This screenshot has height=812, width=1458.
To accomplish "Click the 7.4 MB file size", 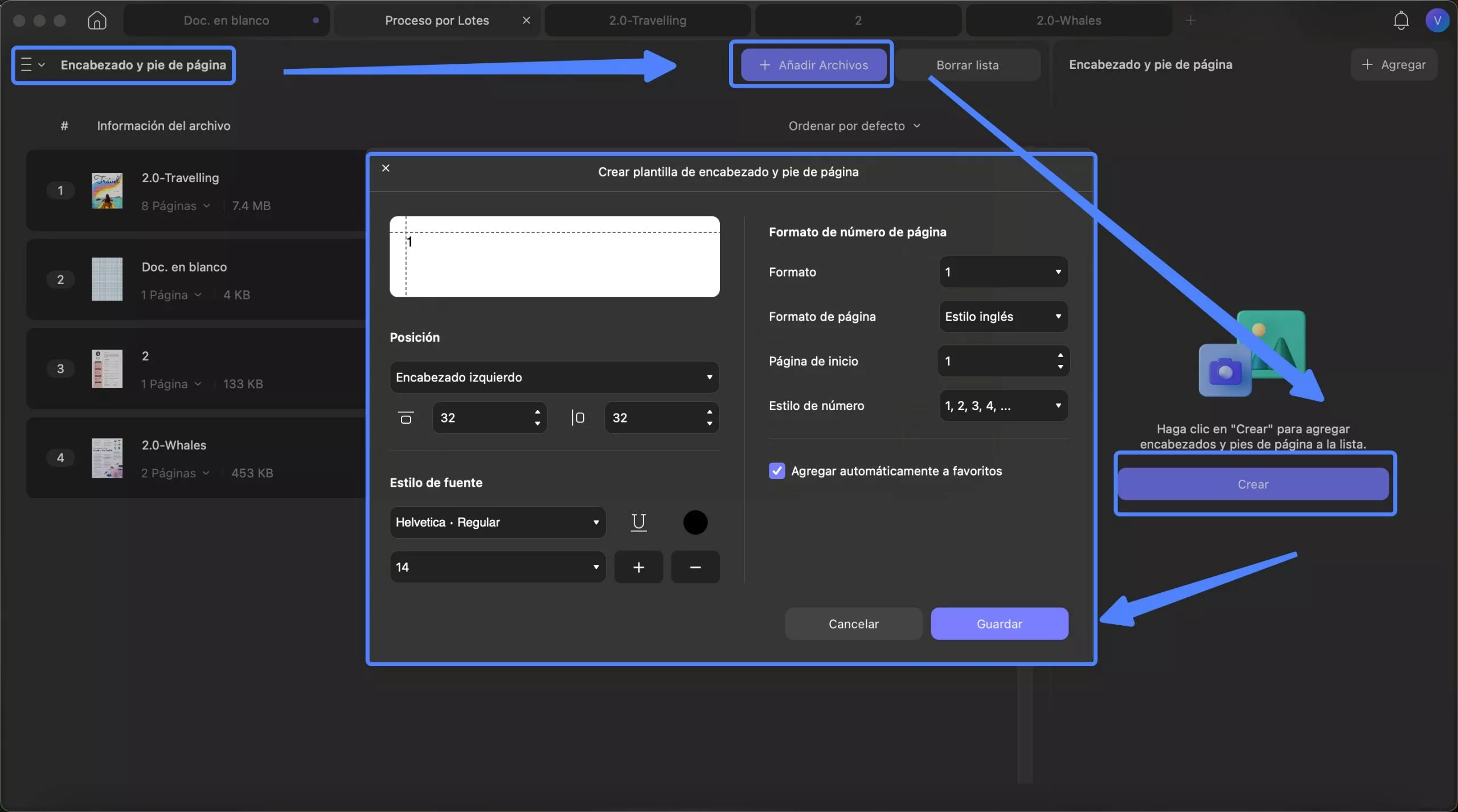I will [251, 206].
